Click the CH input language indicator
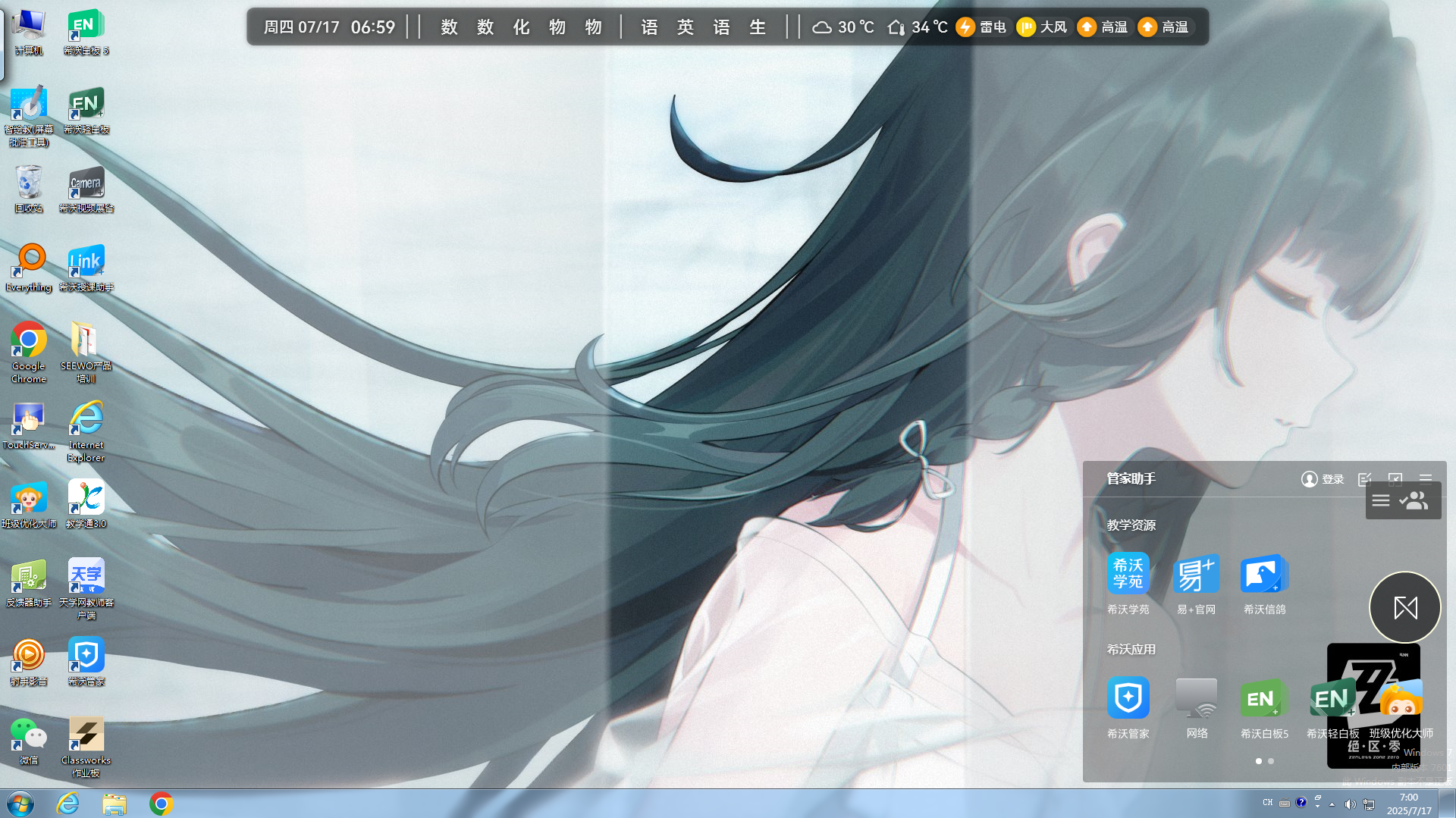Screen dimensions: 1456x818 (1267, 803)
